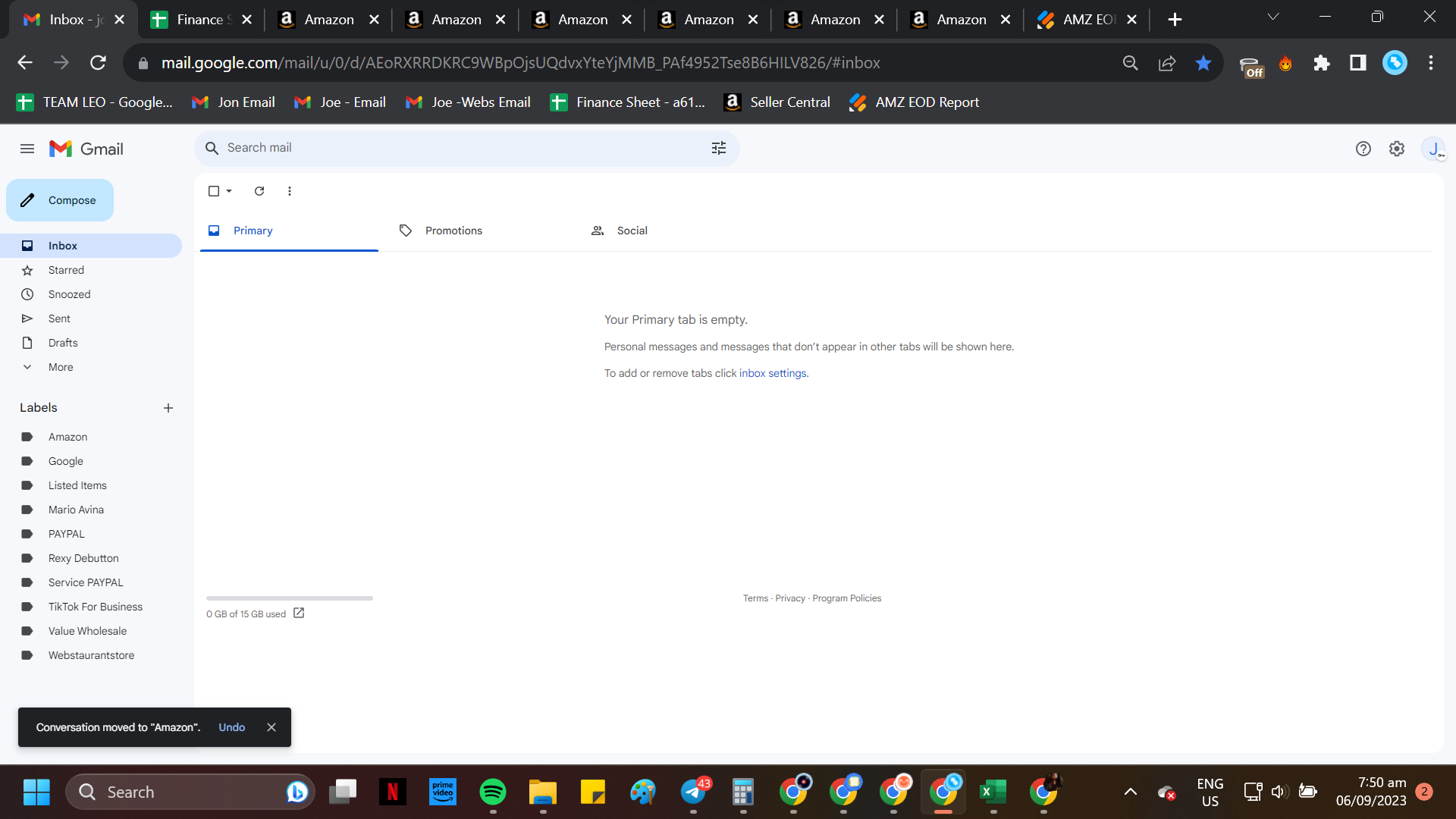Bookmark star in the address bar
Screen dimensions: 1456x819
coord(1203,63)
